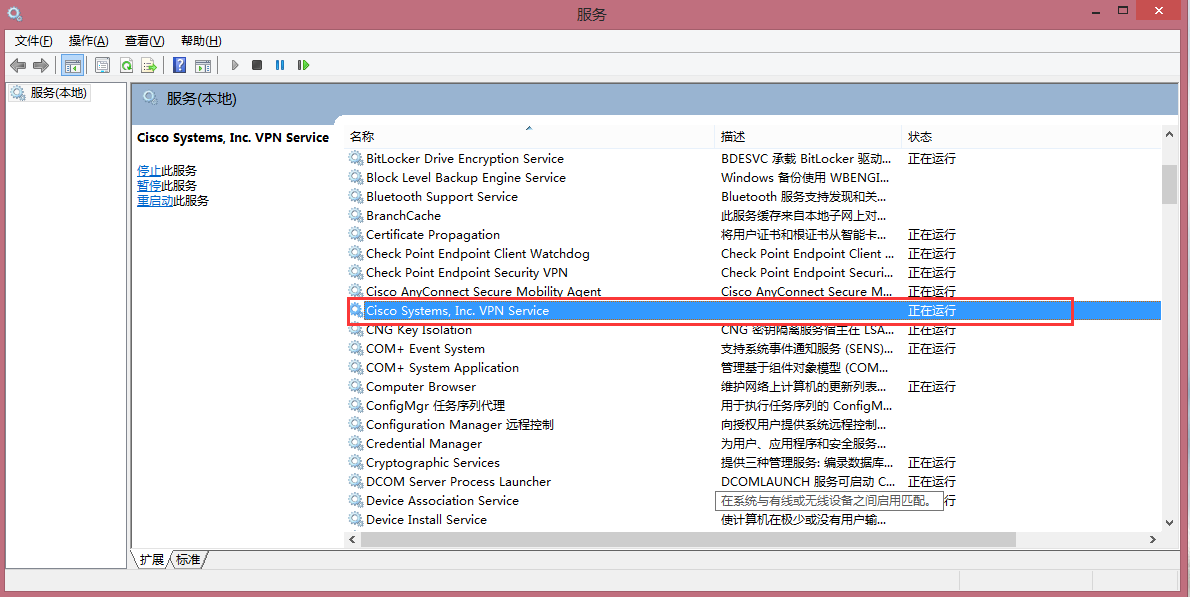Toggle the show/hide console tree toolbar icon
This screenshot has width=1190, height=597.
tap(73, 65)
